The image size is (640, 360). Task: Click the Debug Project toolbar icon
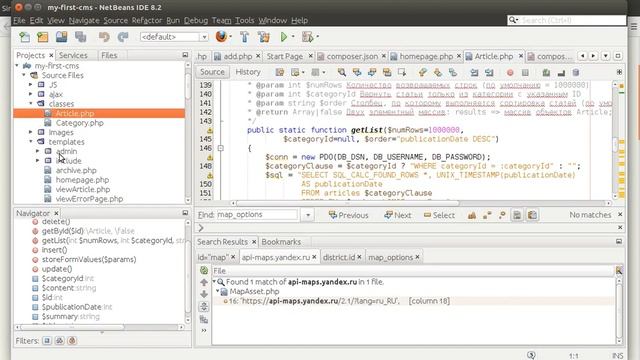pyautogui.click(x=308, y=37)
